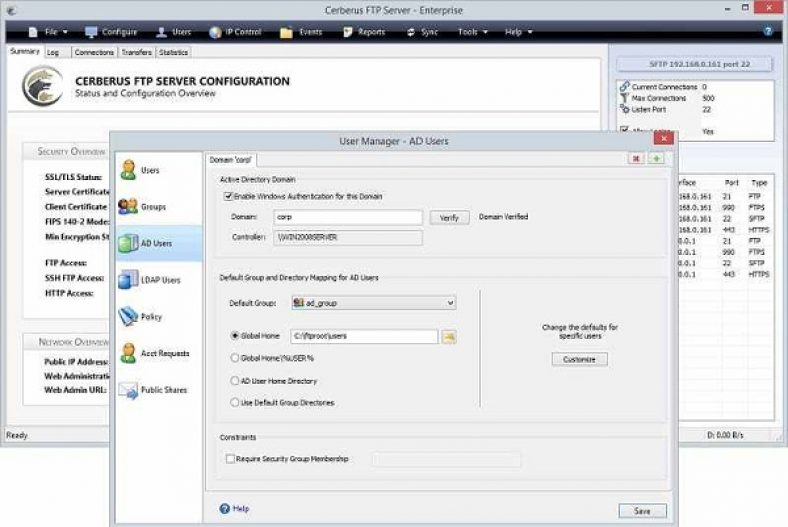
Task: Click the Save button
Action: [642, 511]
